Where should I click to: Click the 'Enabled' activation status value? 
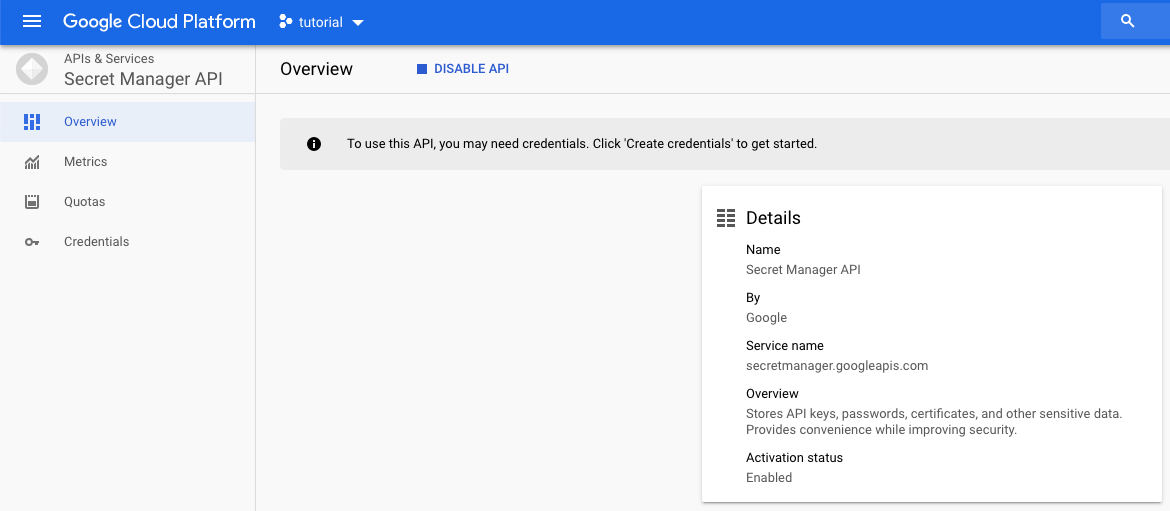click(769, 477)
